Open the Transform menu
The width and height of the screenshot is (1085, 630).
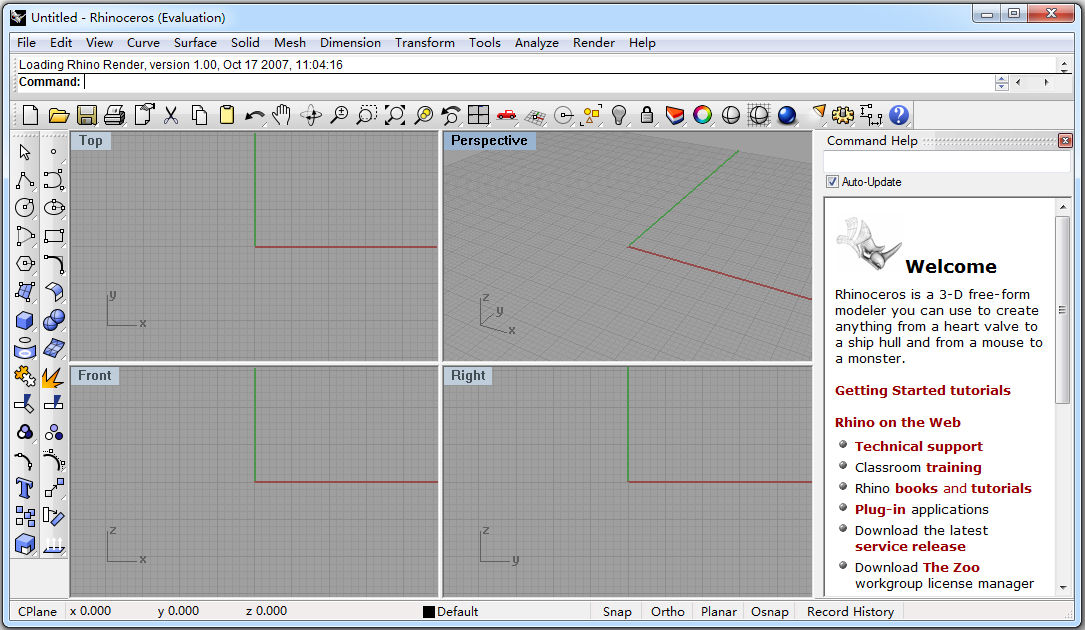coord(424,43)
